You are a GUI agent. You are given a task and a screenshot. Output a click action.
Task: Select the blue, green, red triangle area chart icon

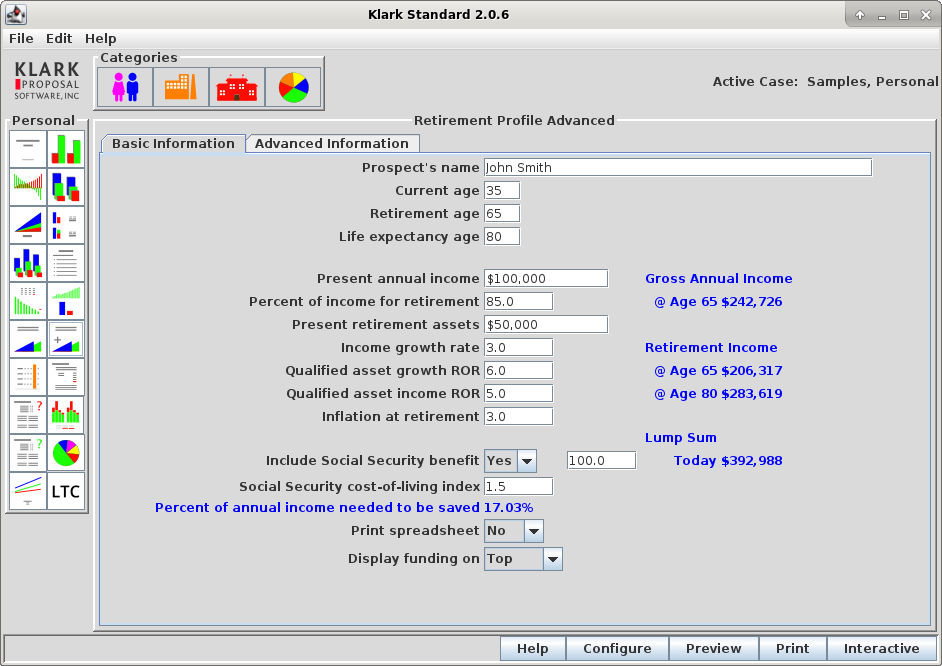[28, 225]
